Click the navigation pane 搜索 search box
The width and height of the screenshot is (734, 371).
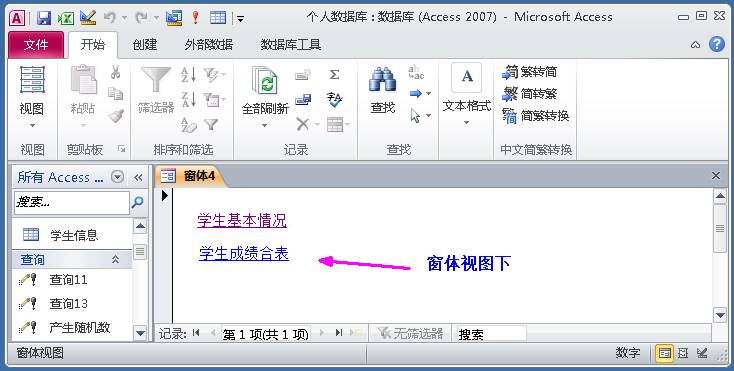pyautogui.click(x=72, y=203)
